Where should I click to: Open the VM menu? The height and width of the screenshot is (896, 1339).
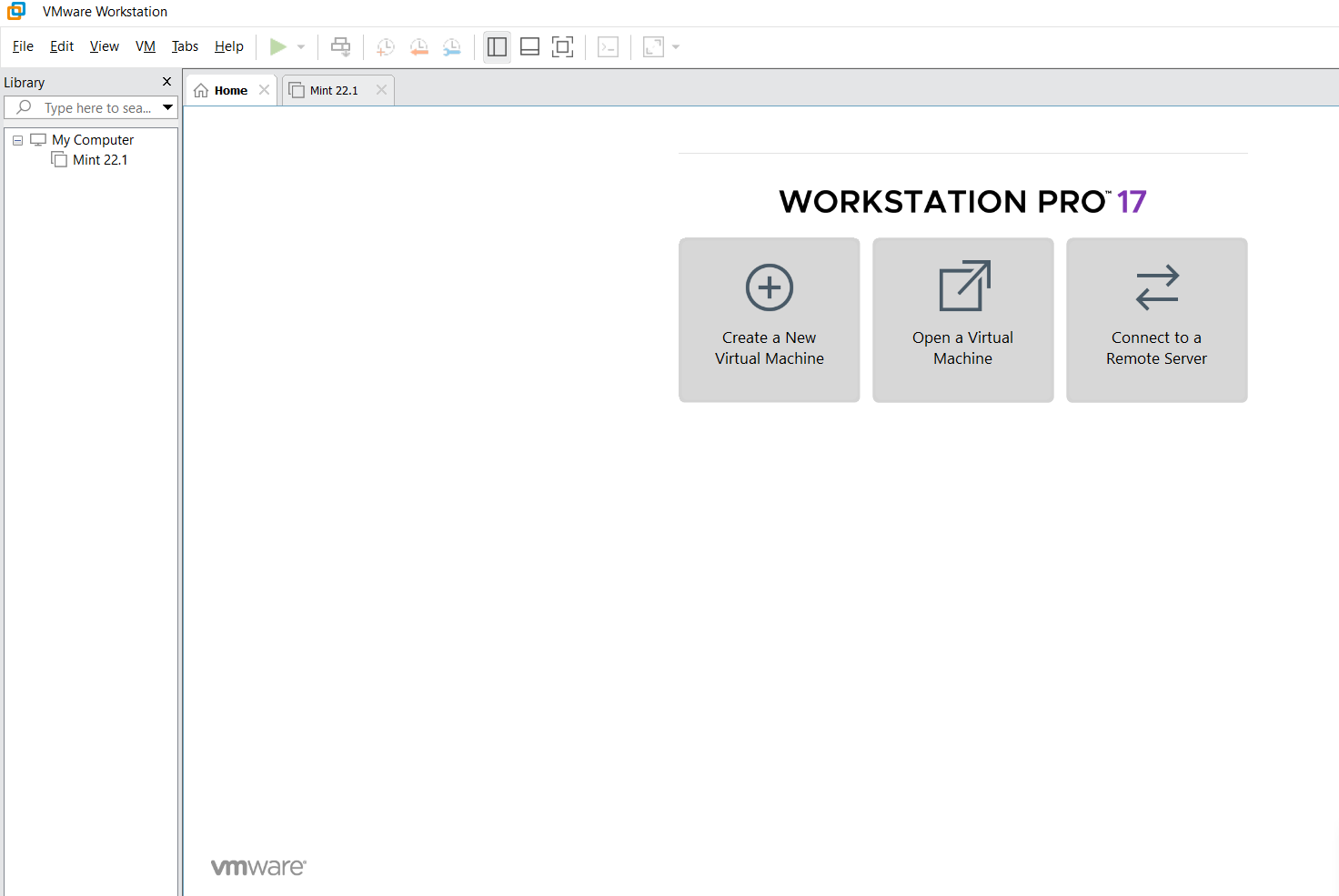(x=146, y=46)
